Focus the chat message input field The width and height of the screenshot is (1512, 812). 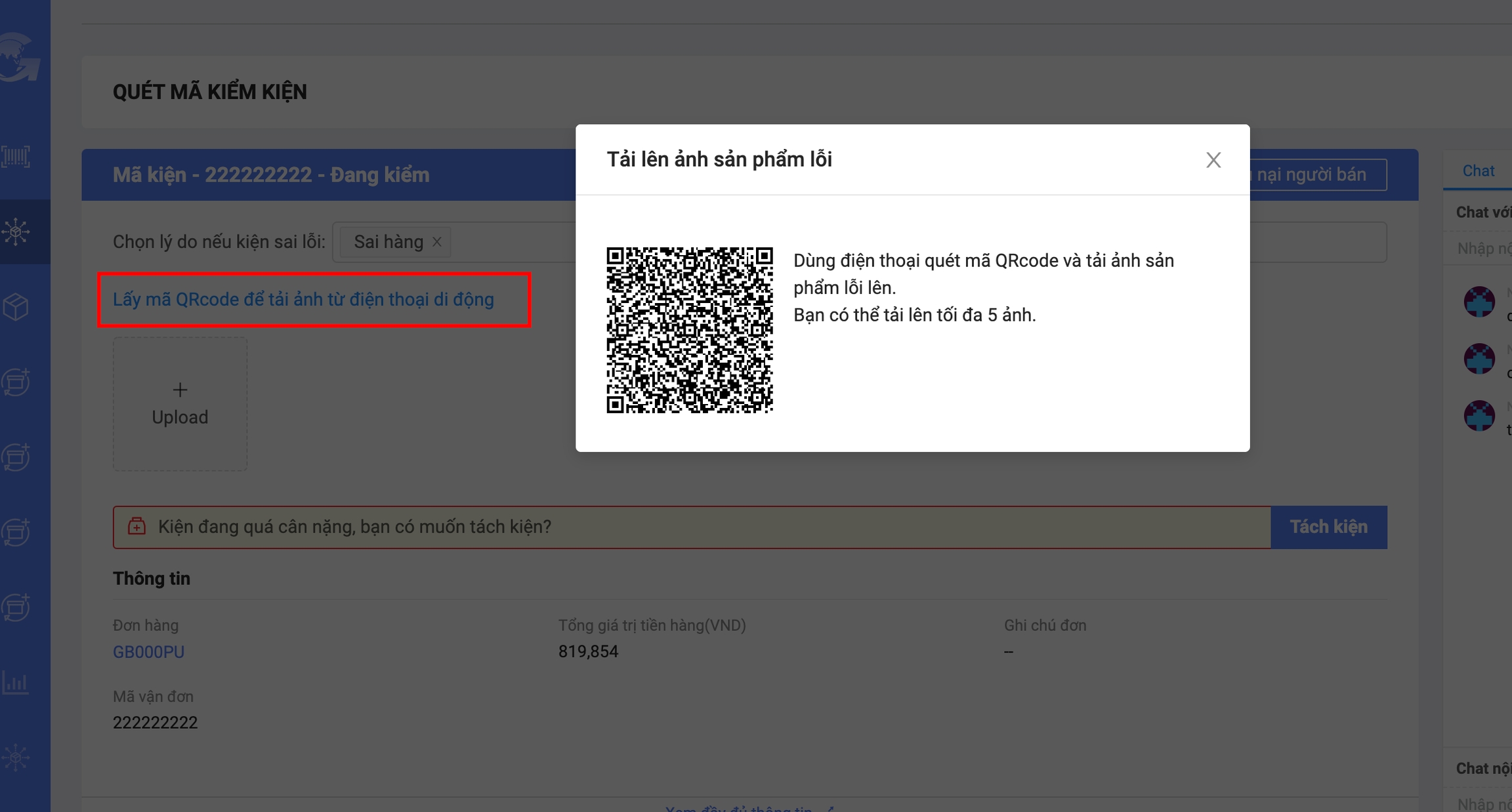1483,249
